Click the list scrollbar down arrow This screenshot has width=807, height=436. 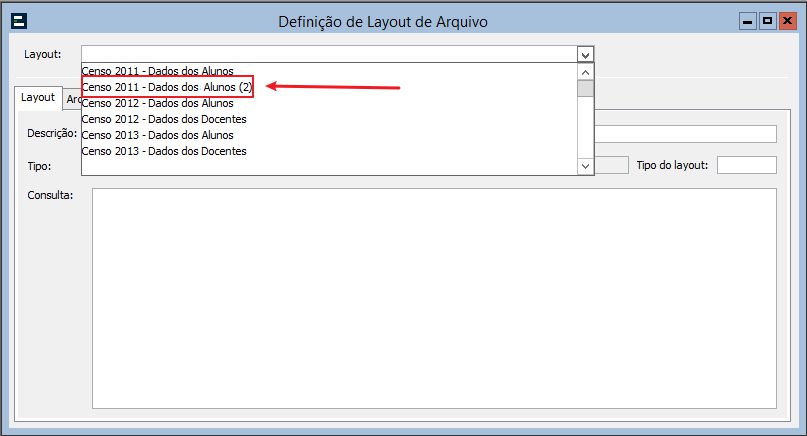pos(585,166)
